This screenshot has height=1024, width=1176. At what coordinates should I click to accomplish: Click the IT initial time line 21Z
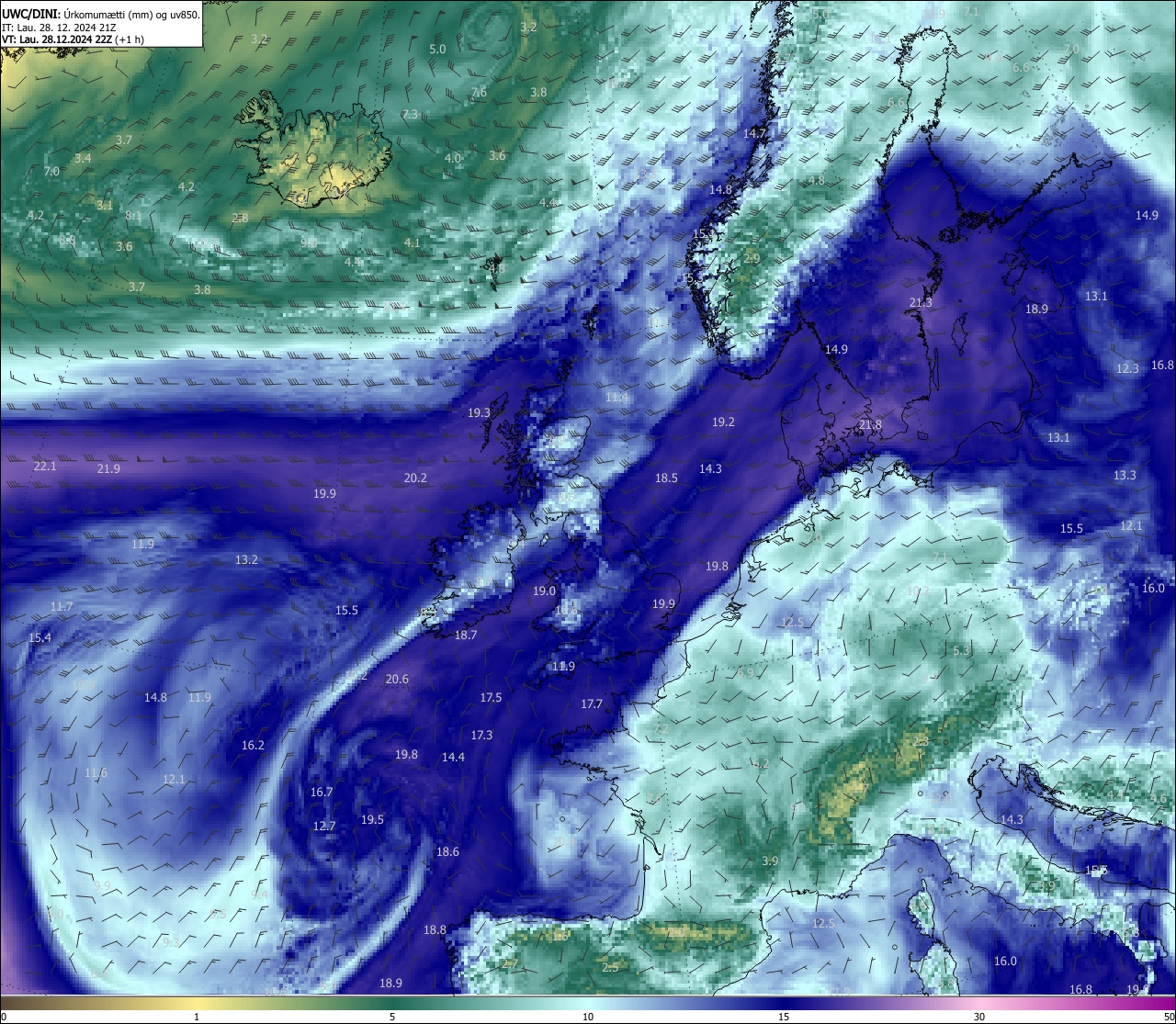[59, 28]
